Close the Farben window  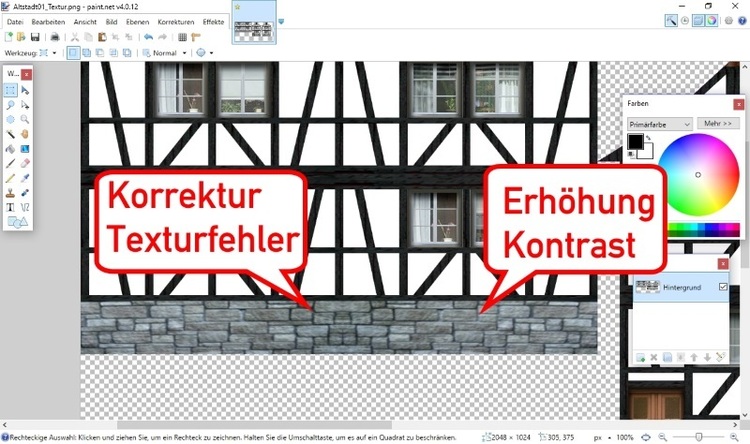click(739, 104)
